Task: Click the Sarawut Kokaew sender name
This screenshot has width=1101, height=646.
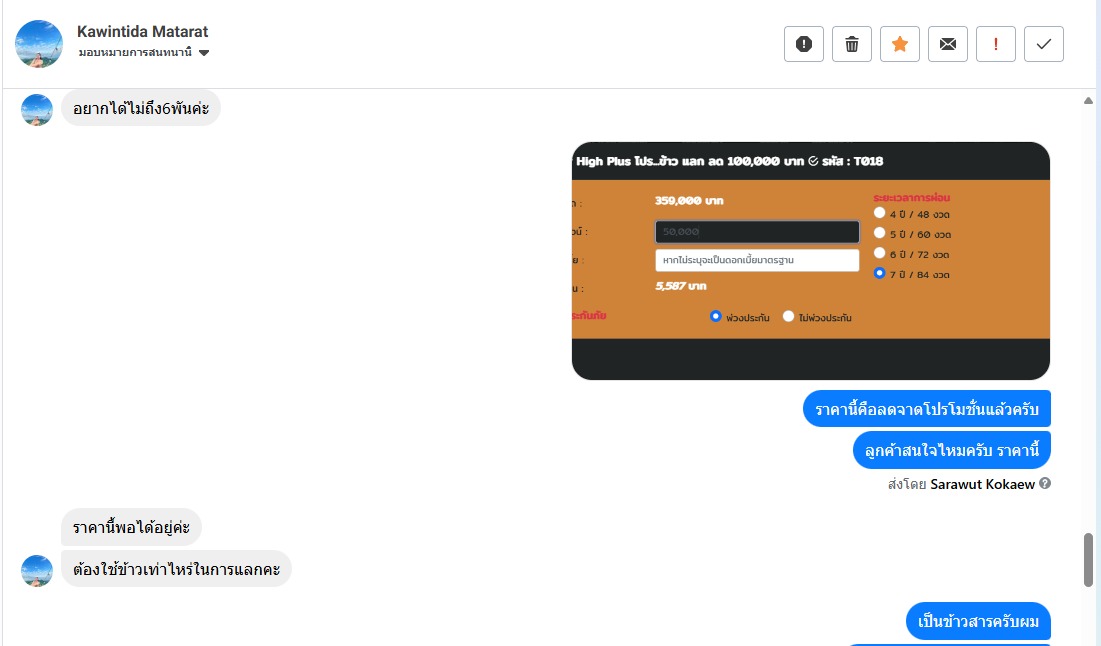Action: pos(982,484)
